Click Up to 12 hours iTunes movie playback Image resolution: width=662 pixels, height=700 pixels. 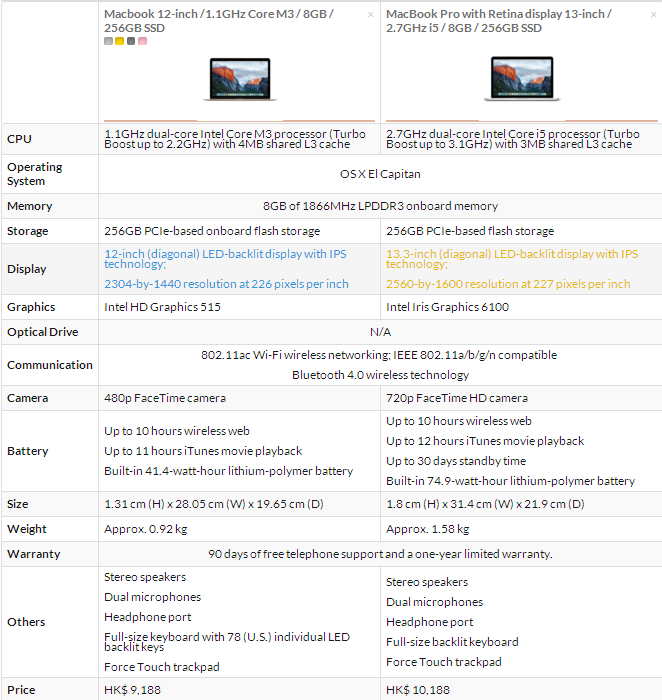point(485,441)
